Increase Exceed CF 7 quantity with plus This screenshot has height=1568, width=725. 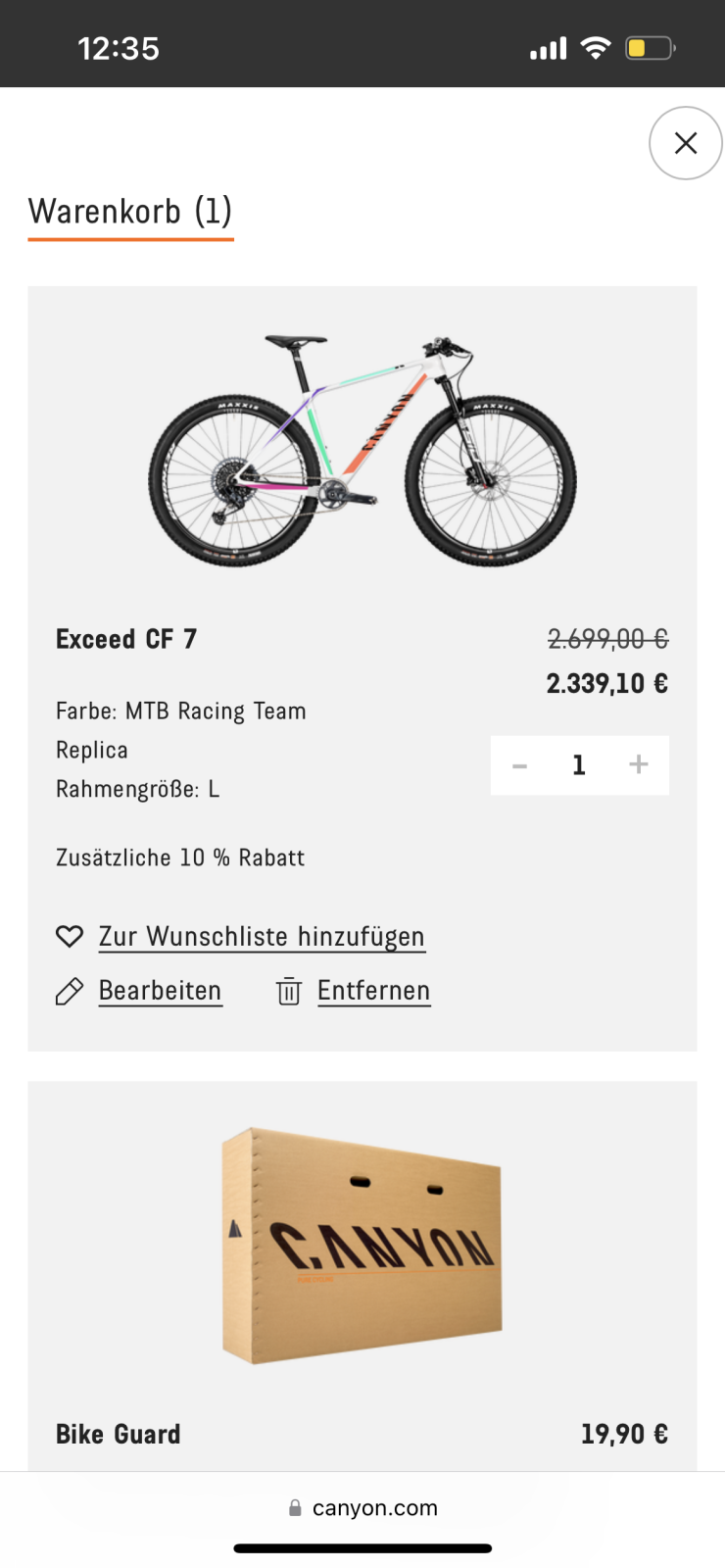(639, 764)
